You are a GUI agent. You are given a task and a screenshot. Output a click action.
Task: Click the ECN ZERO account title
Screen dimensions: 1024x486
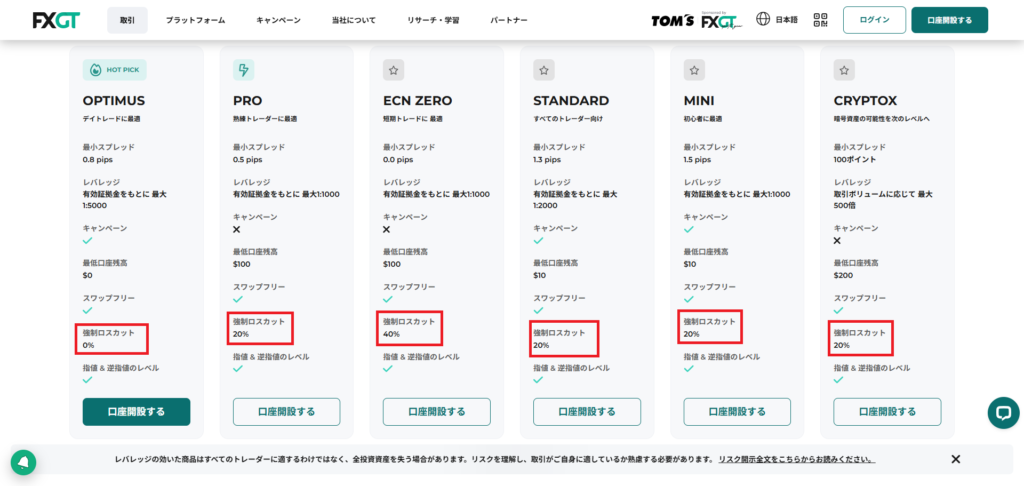pos(417,101)
